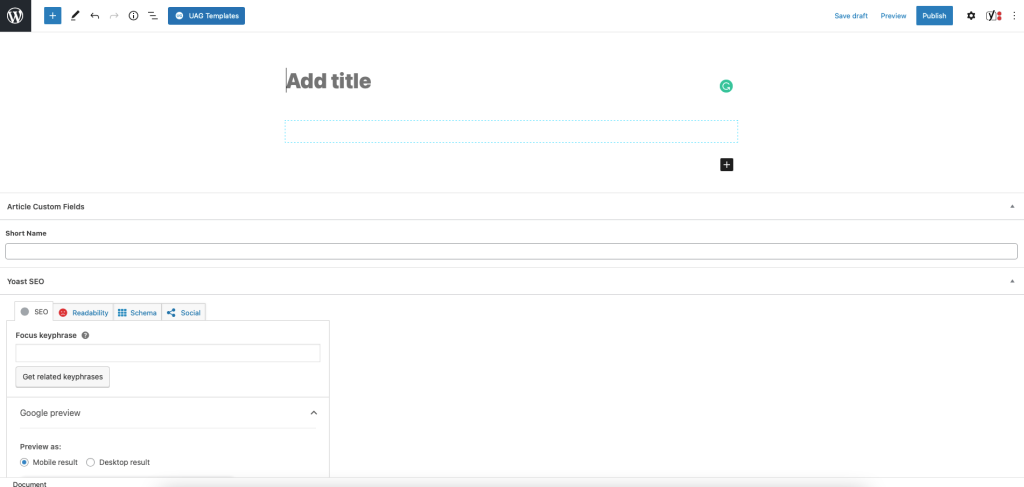The width and height of the screenshot is (1024, 487).
Task: Click the Focus keyphrase input field
Action: 168,353
